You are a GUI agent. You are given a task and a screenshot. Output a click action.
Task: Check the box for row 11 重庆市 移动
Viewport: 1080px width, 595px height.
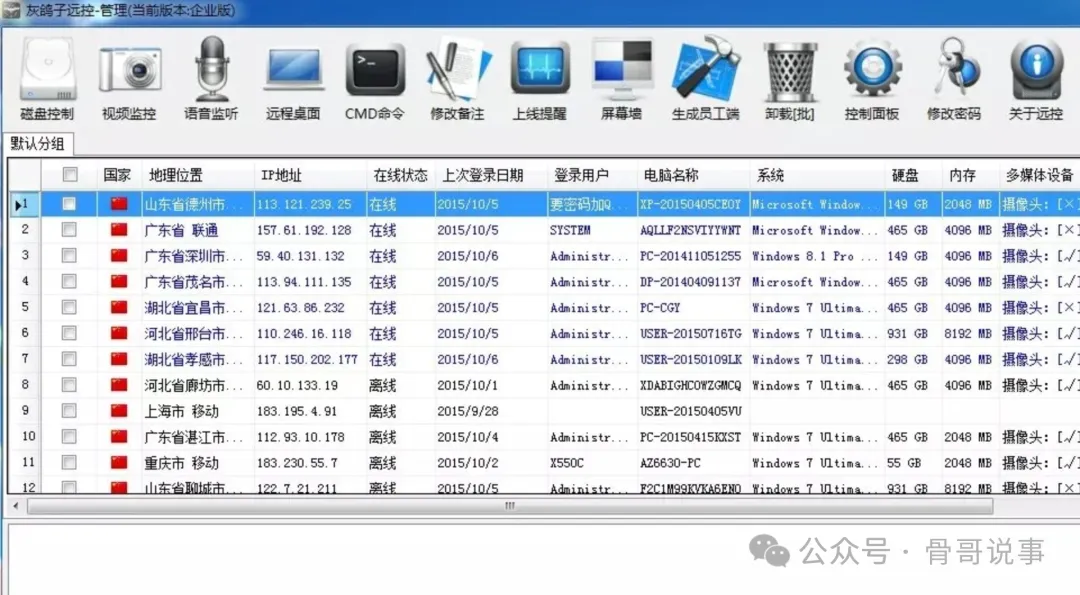[x=69, y=462]
